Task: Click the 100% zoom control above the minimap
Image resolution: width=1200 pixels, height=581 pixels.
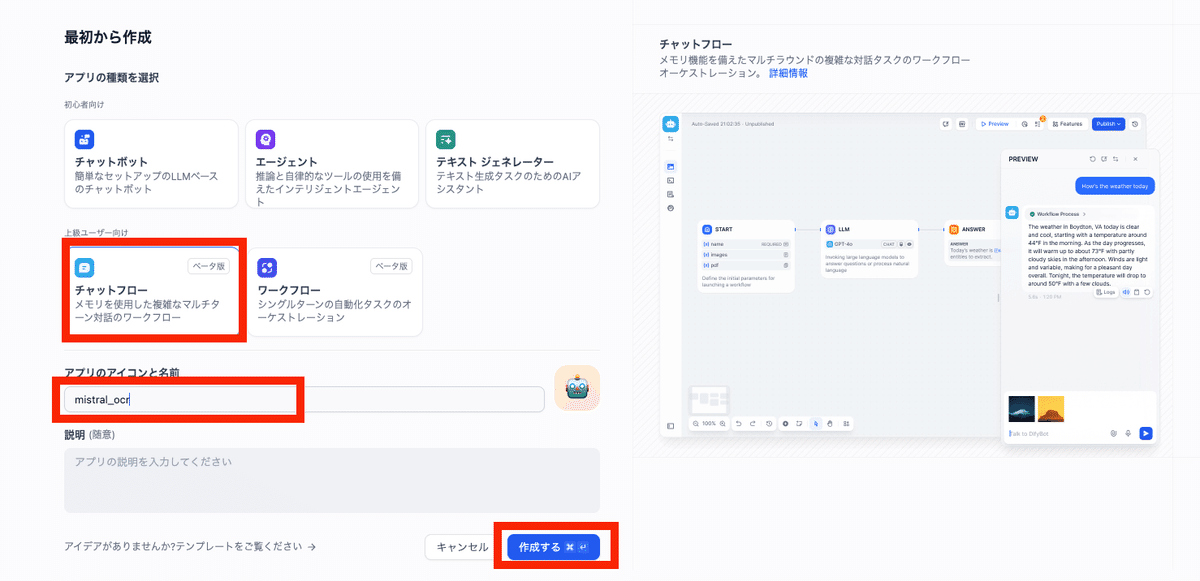Action: pyautogui.click(x=708, y=424)
